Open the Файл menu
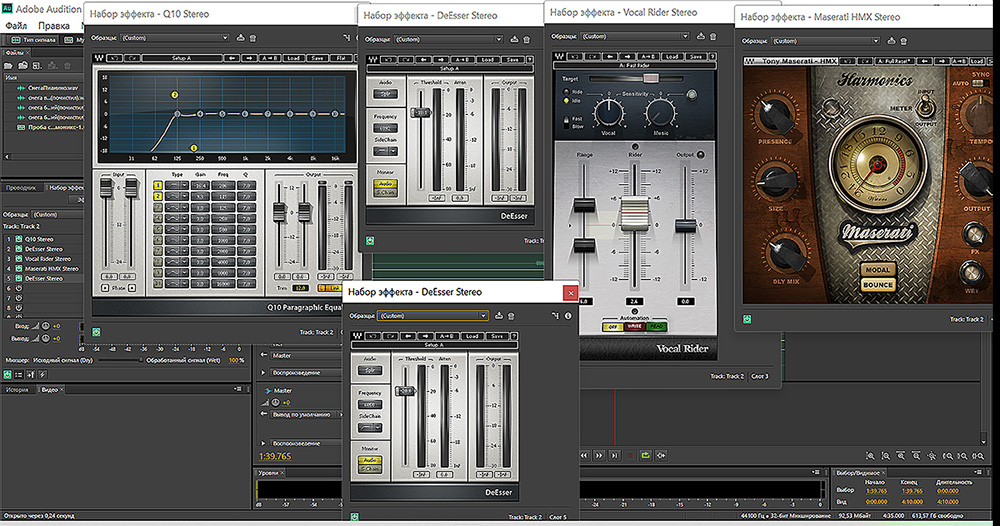This screenshot has width=1000, height=526. point(16,26)
